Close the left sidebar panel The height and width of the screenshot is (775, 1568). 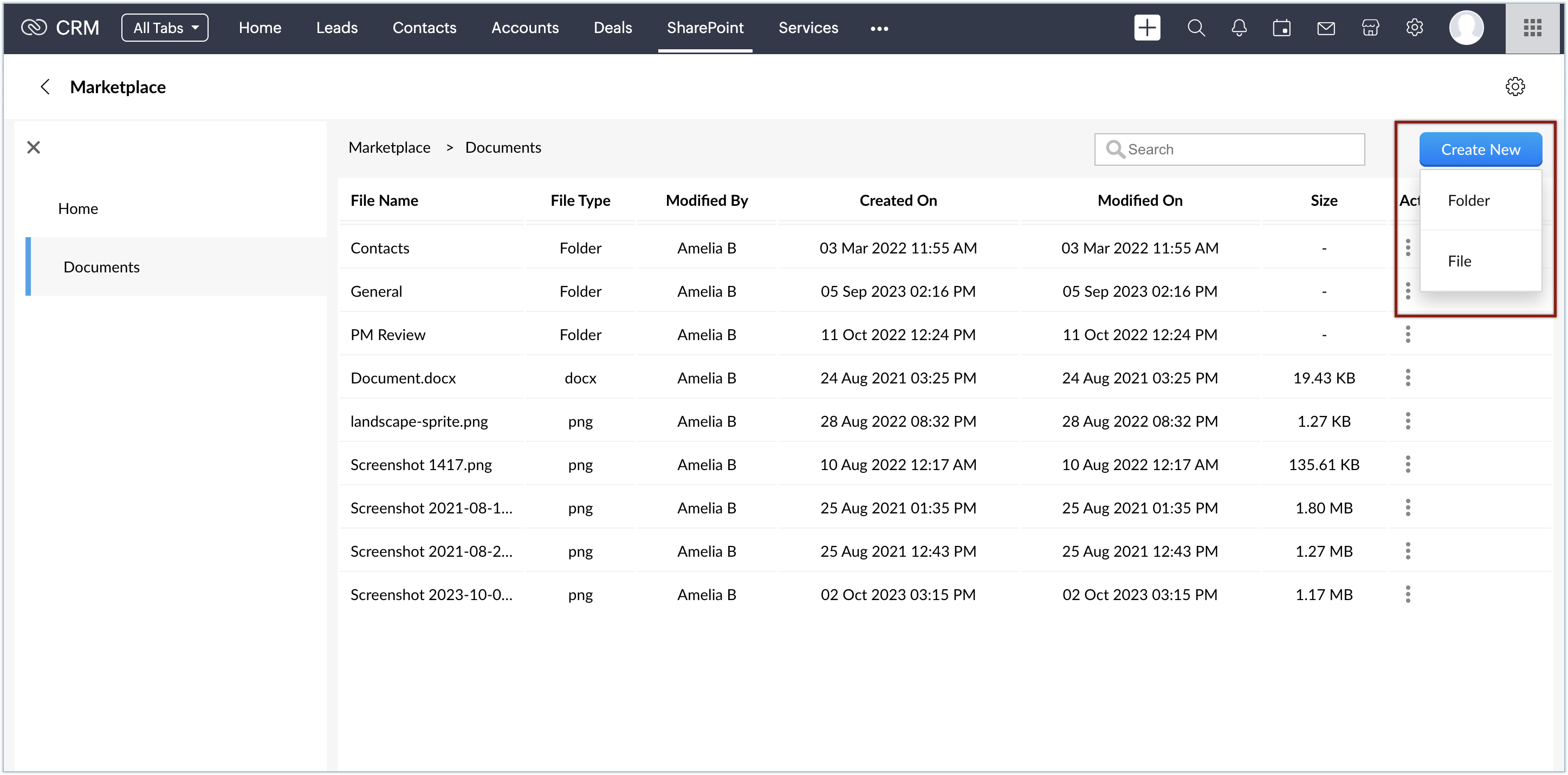tap(34, 147)
